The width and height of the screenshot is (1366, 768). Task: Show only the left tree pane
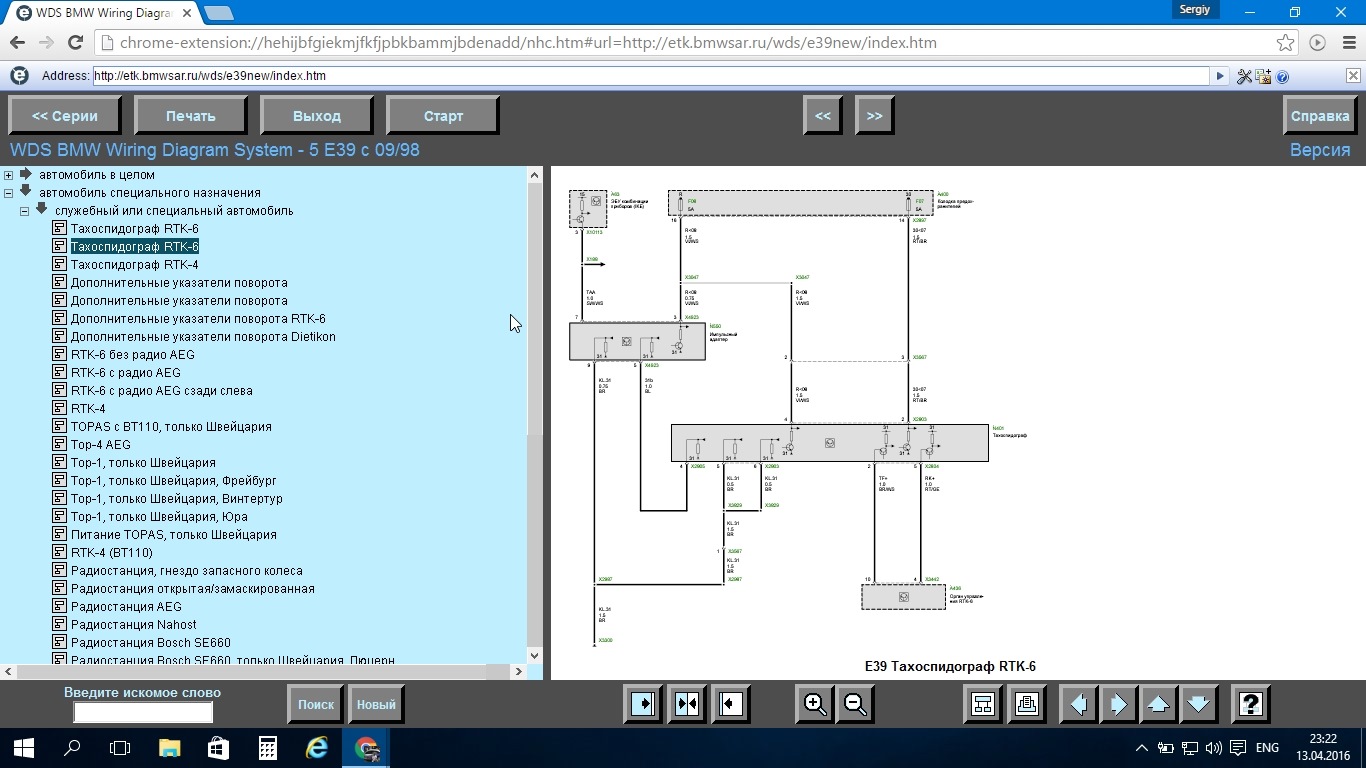tap(643, 704)
